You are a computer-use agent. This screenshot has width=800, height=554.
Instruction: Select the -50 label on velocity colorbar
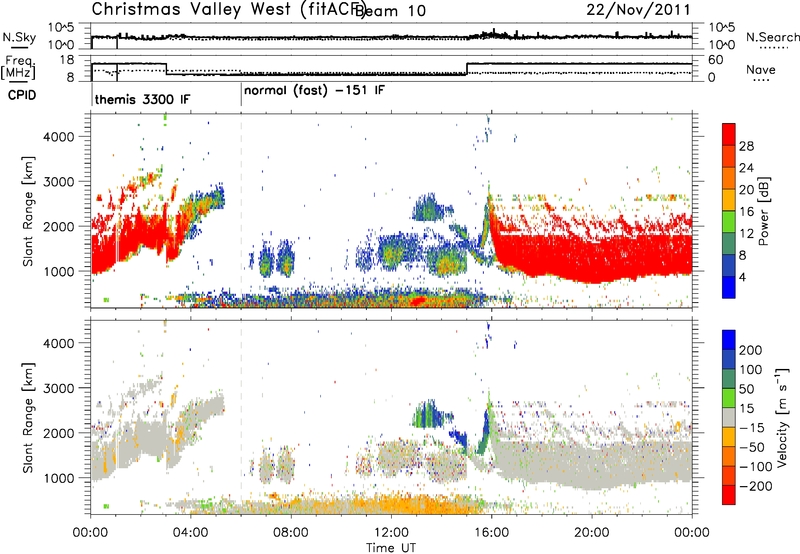[x=752, y=447]
